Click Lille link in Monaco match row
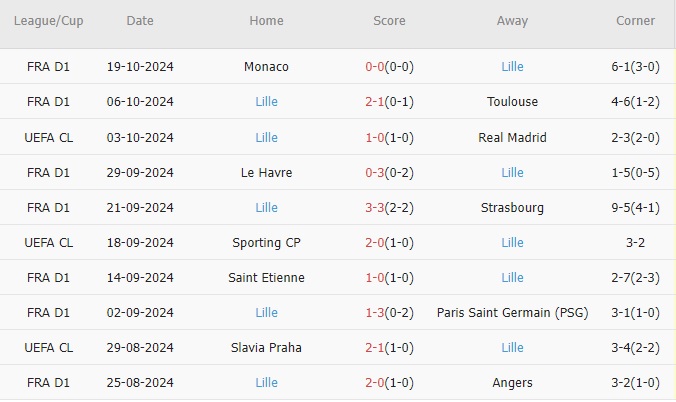 click(512, 67)
